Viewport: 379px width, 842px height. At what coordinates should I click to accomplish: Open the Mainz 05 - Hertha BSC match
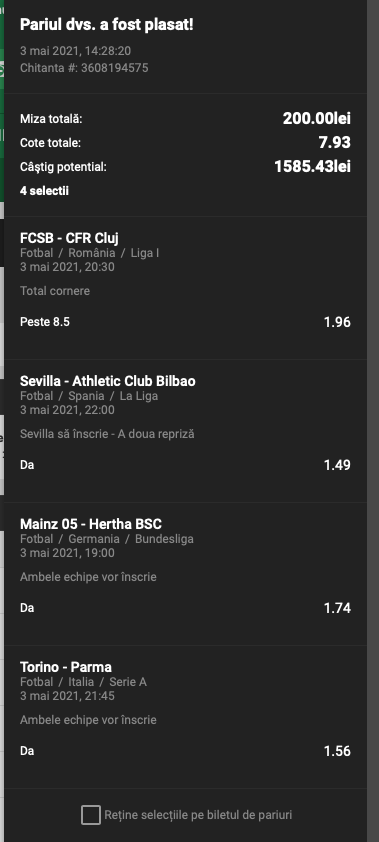(x=91, y=524)
